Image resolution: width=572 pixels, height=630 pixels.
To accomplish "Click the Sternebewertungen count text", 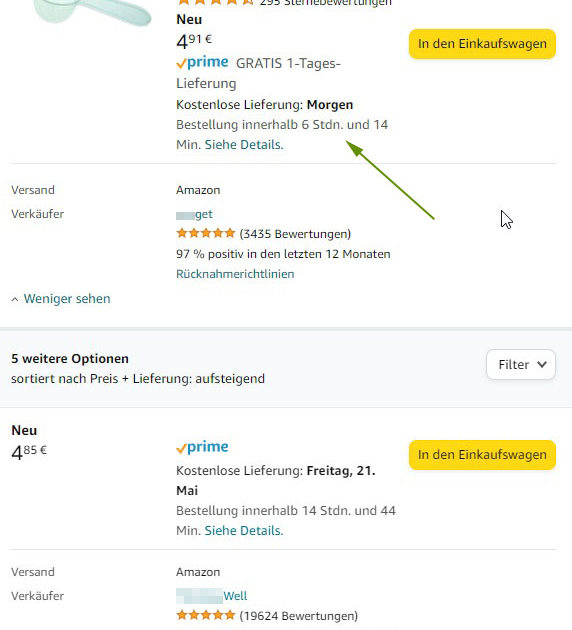I will [325, 3].
